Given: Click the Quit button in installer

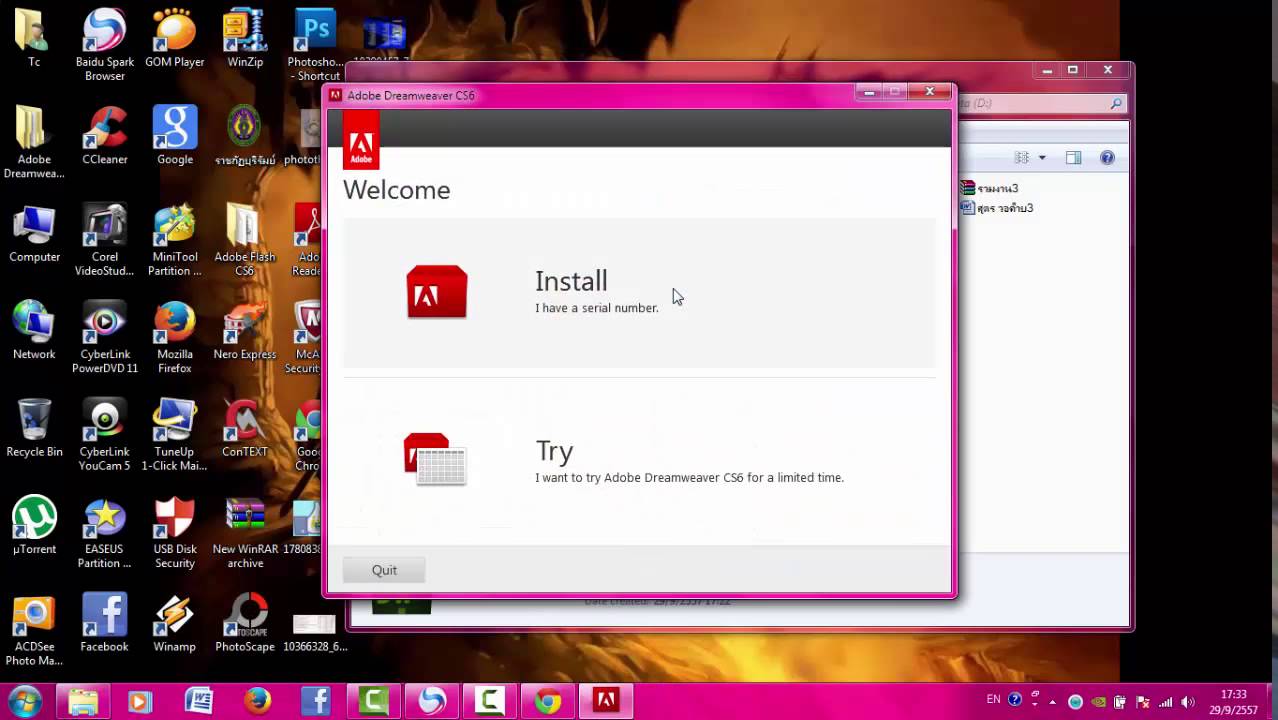Looking at the screenshot, I should [384, 570].
